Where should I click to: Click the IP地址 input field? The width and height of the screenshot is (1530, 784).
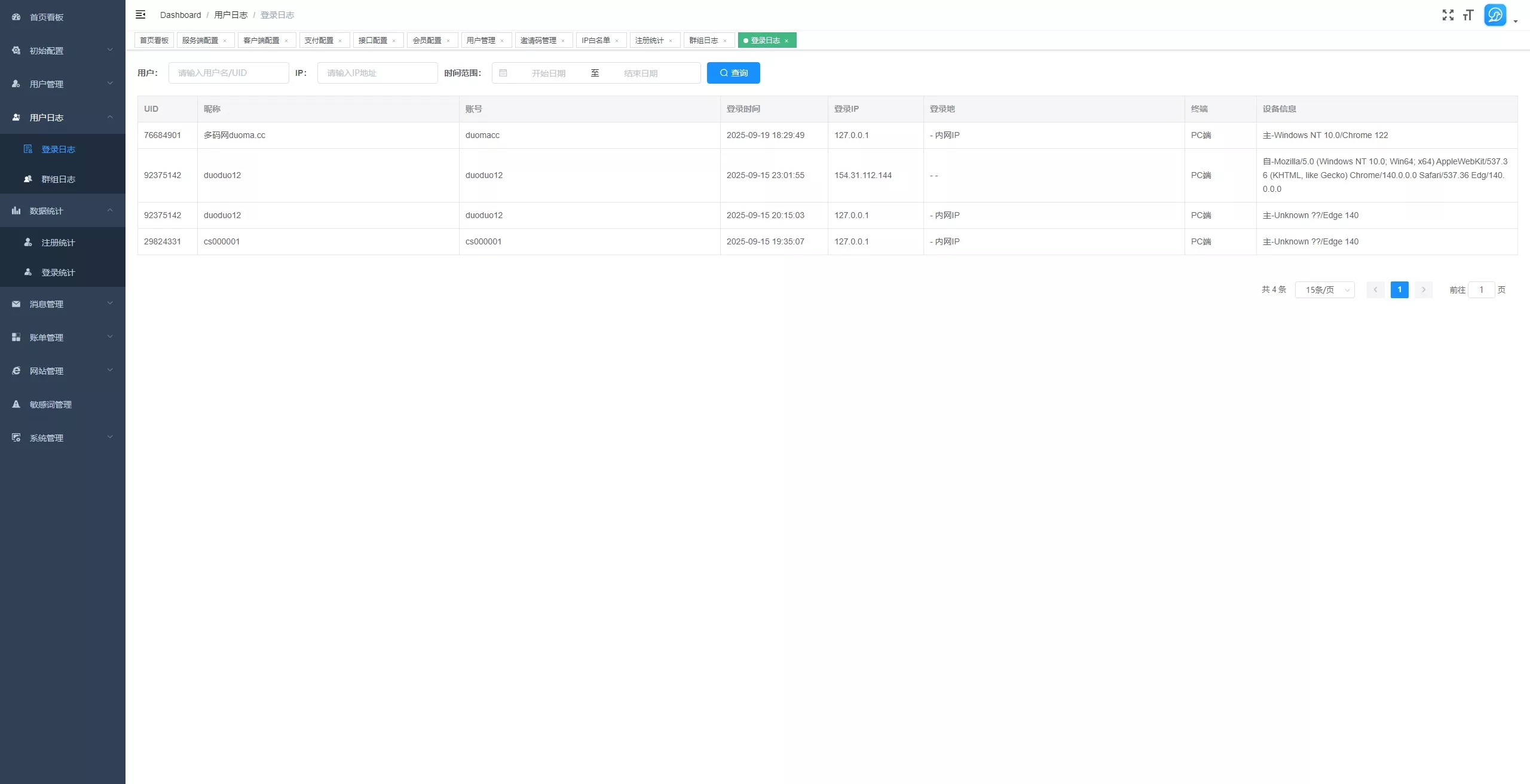(x=378, y=73)
